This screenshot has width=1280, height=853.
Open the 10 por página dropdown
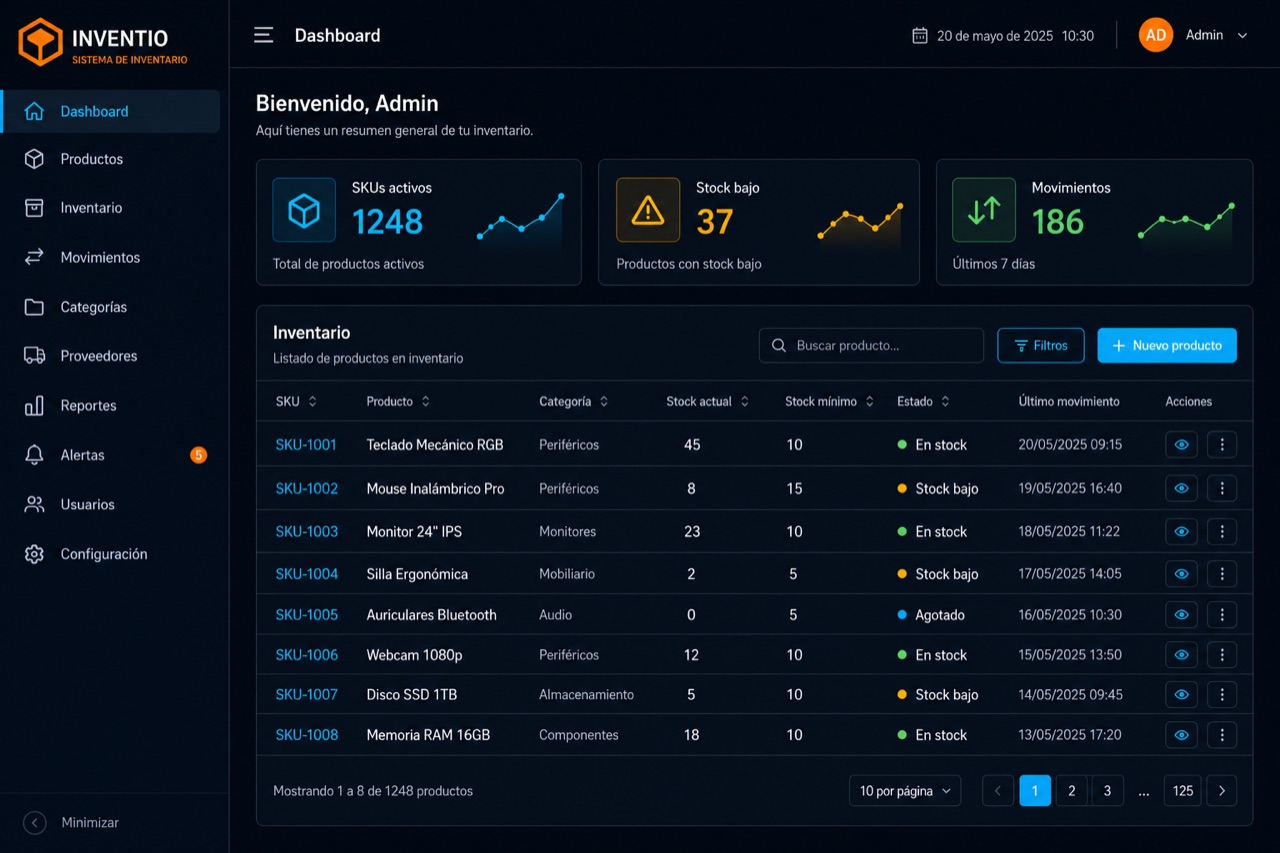[x=905, y=790]
